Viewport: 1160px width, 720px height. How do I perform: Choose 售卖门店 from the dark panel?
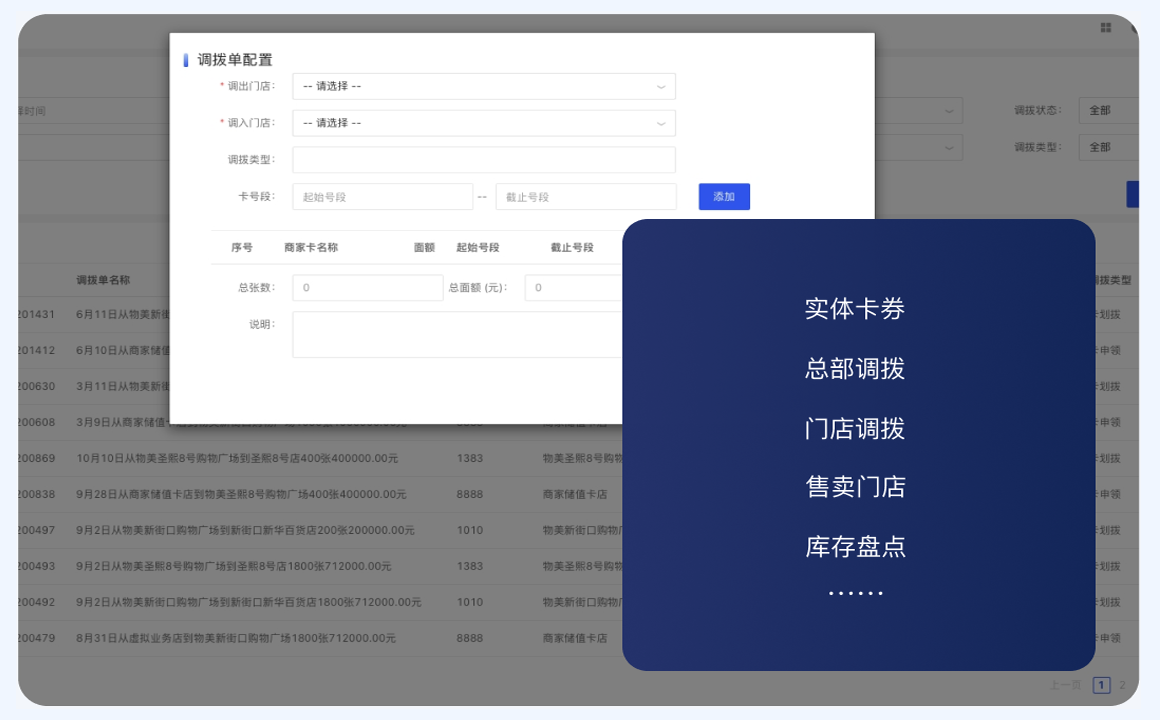pos(855,487)
